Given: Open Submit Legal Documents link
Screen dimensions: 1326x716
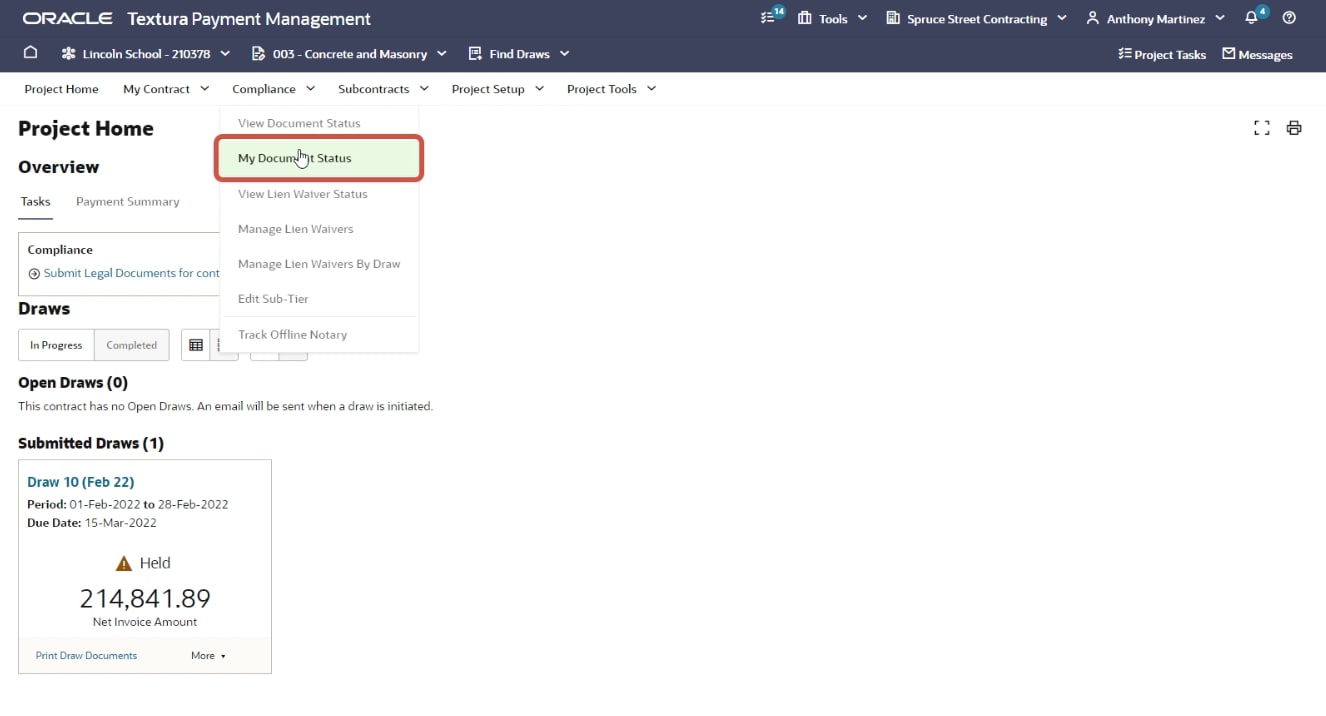Looking at the screenshot, I should point(131,273).
